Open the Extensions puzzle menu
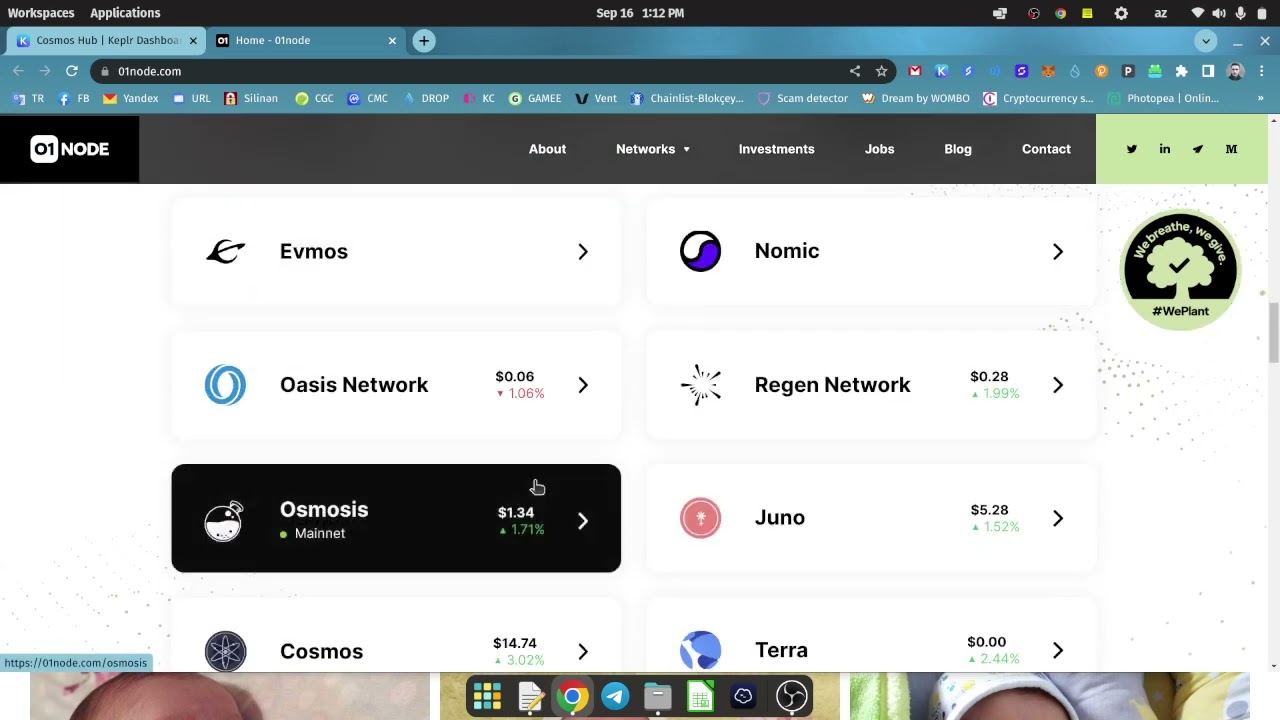Image resolution: width=1280 pixels, height=720 pixels. [x=1181, y=71]
